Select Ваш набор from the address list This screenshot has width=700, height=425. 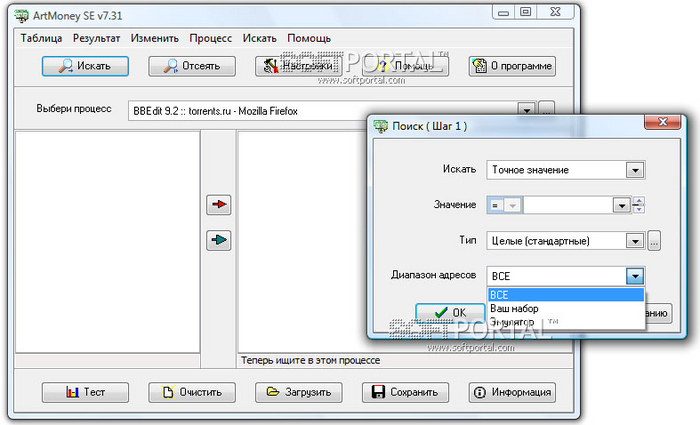click(x=515, y=309)
